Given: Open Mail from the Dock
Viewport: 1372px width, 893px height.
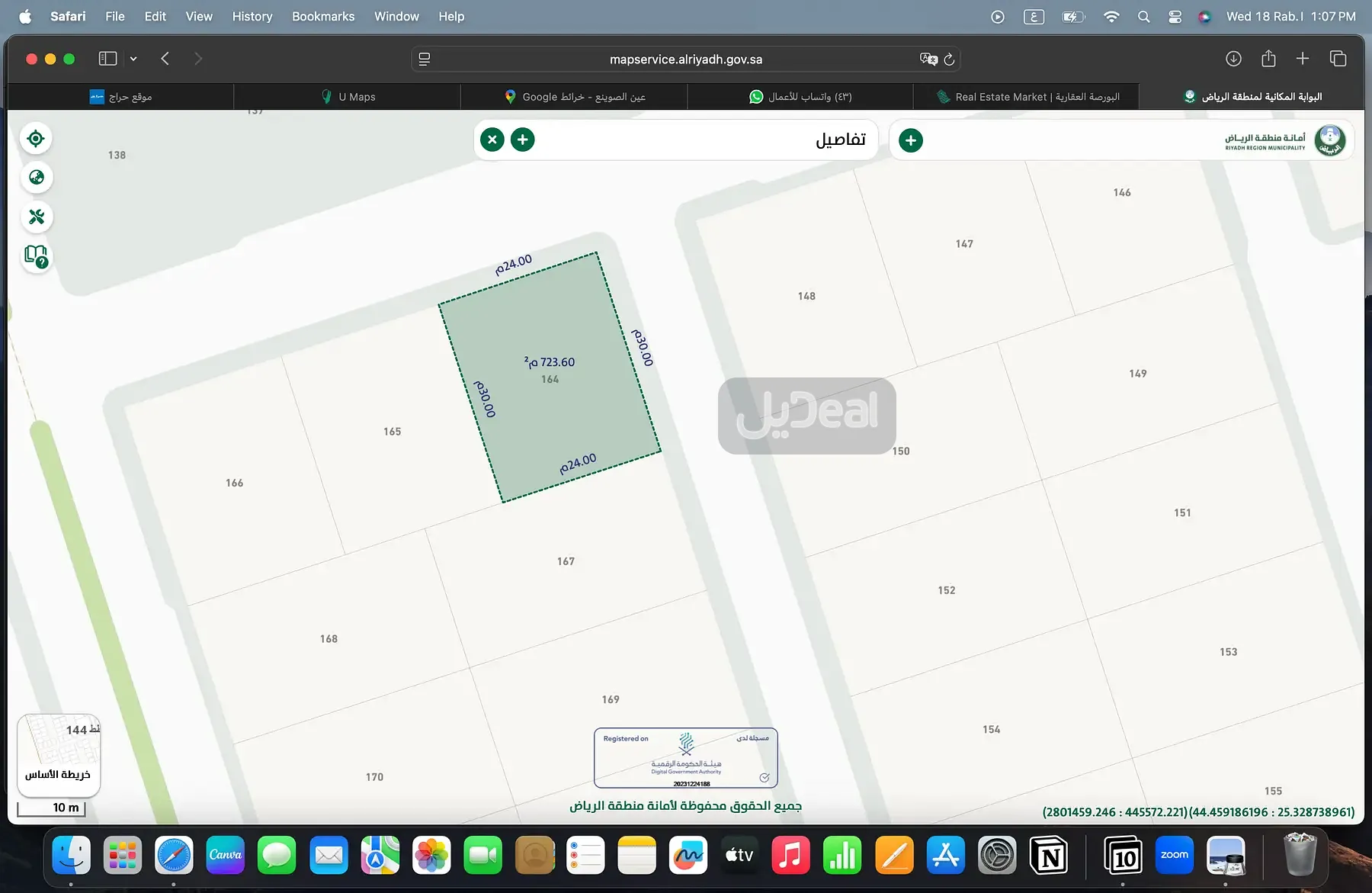Looking at the screenshot, I should [x=329, y=855].
